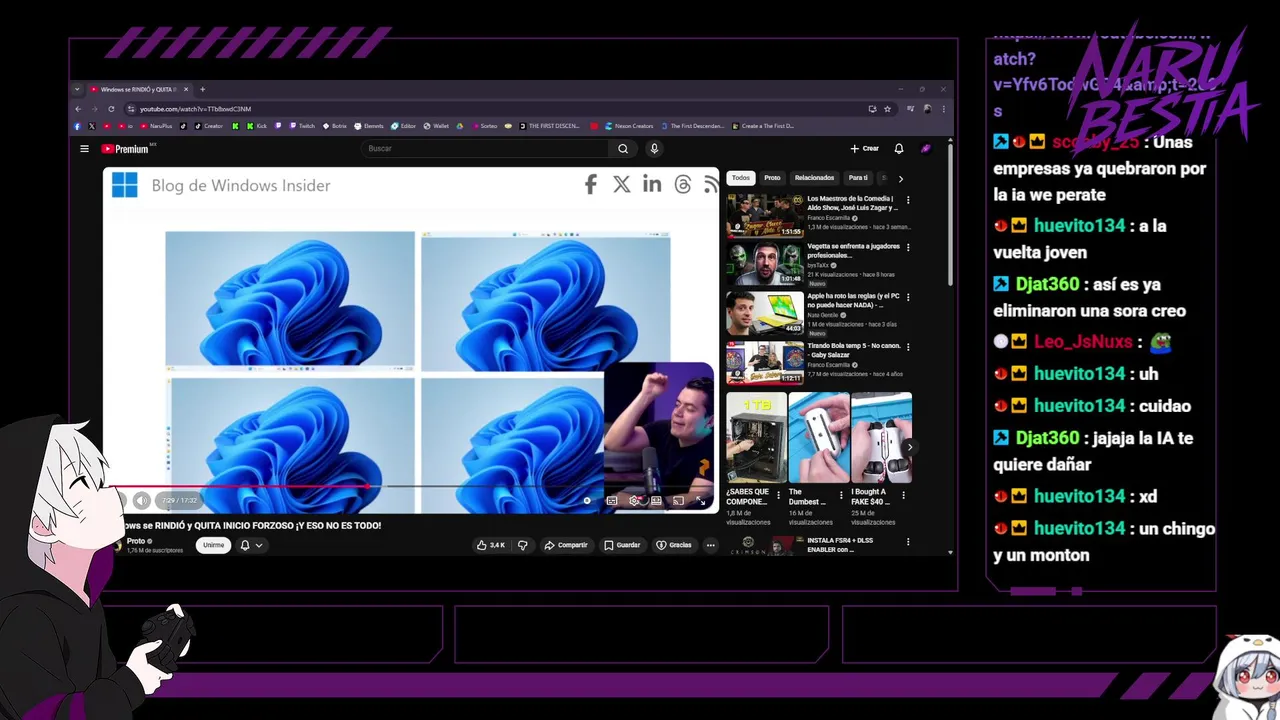1280x720 pixels.
Task: Open options for 'Tirando Bola temp 5' video
Action: pyautogui.click(x=908, y=347)
